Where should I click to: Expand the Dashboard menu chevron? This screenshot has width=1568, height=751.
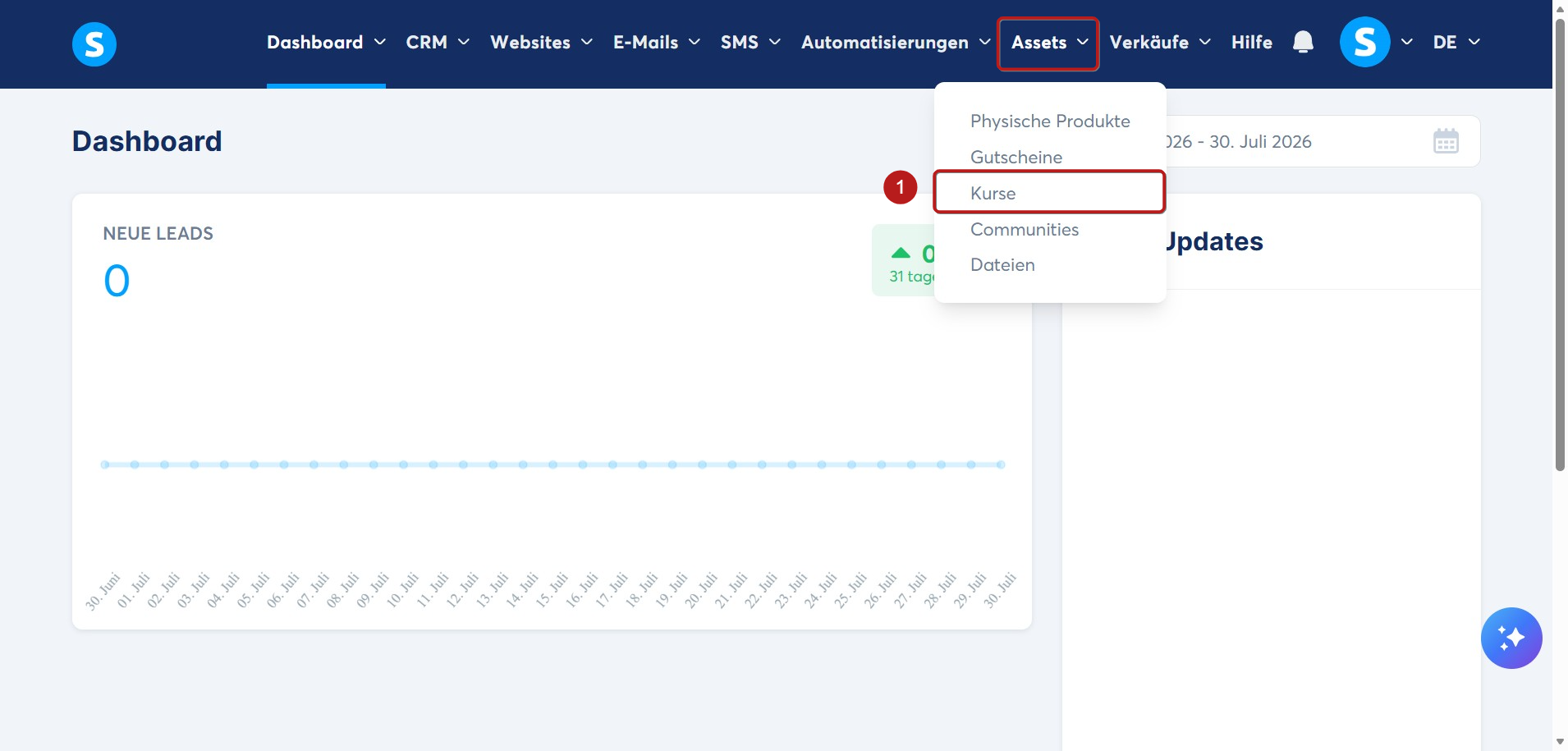pos(380,42)
